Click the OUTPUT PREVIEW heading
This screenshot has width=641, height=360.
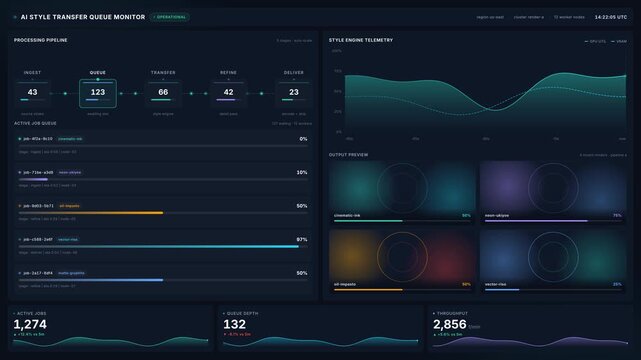tap(348, 155)
